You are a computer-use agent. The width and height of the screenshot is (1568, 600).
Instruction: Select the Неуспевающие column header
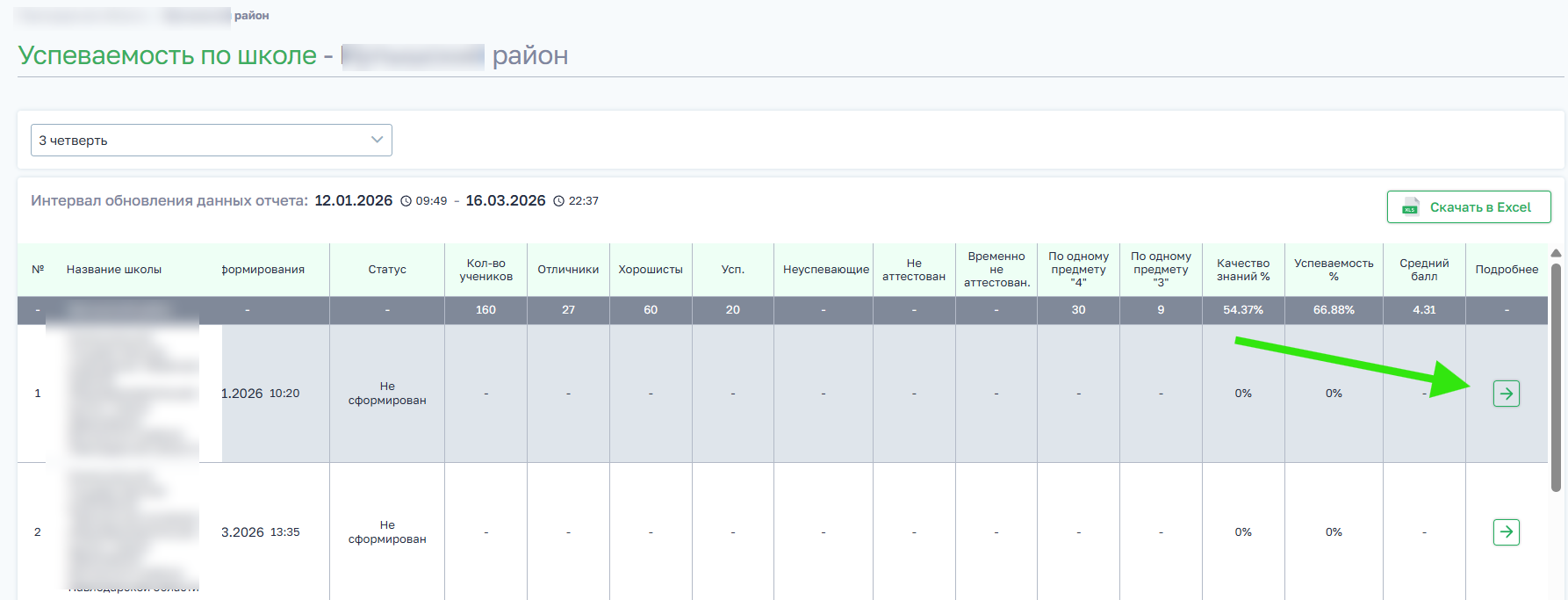[x=825, y=270]
